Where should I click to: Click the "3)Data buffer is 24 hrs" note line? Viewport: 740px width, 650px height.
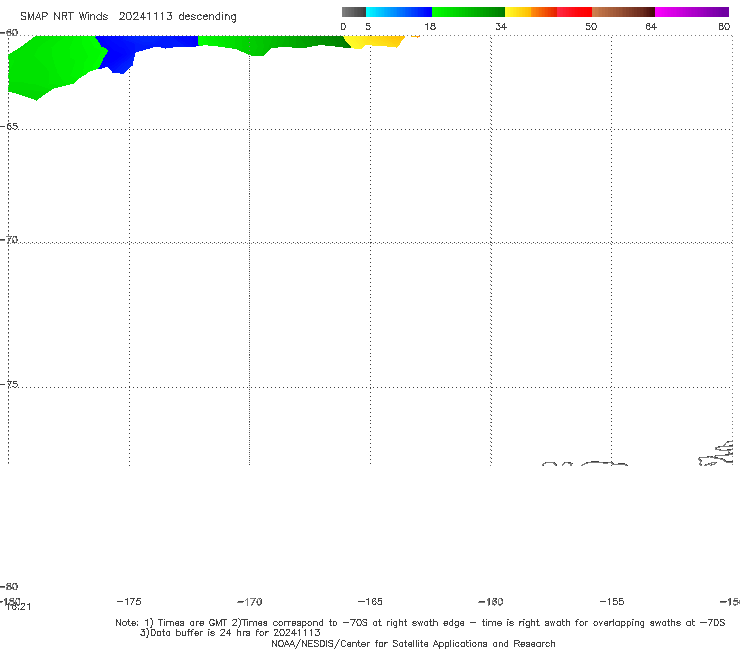[x=230, y=633]
